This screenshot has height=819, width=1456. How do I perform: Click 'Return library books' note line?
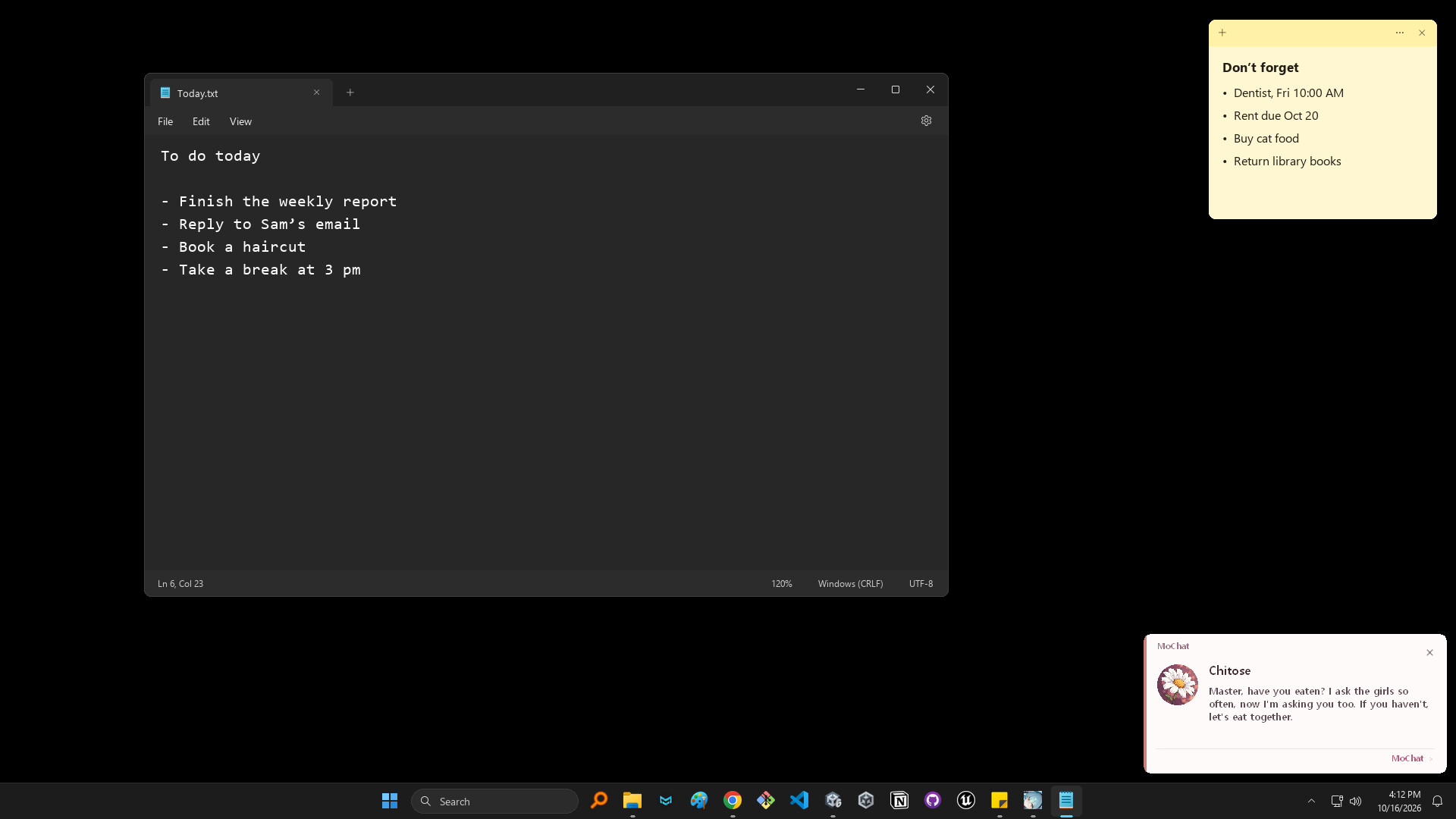pos(1287,162)
